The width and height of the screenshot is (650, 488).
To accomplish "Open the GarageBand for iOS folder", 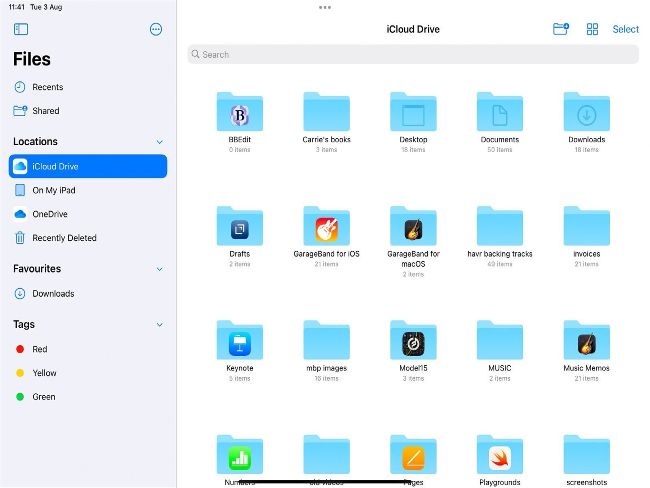I will tap(326, 229).
